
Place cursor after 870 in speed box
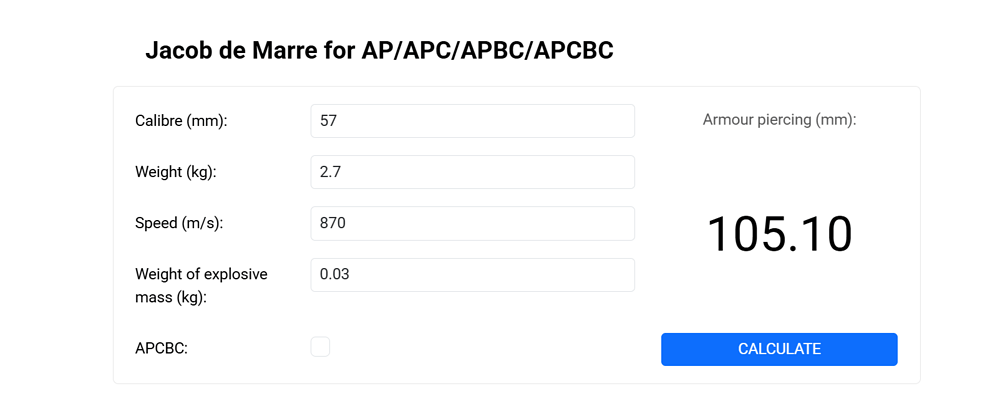click(x=348, y=223)
